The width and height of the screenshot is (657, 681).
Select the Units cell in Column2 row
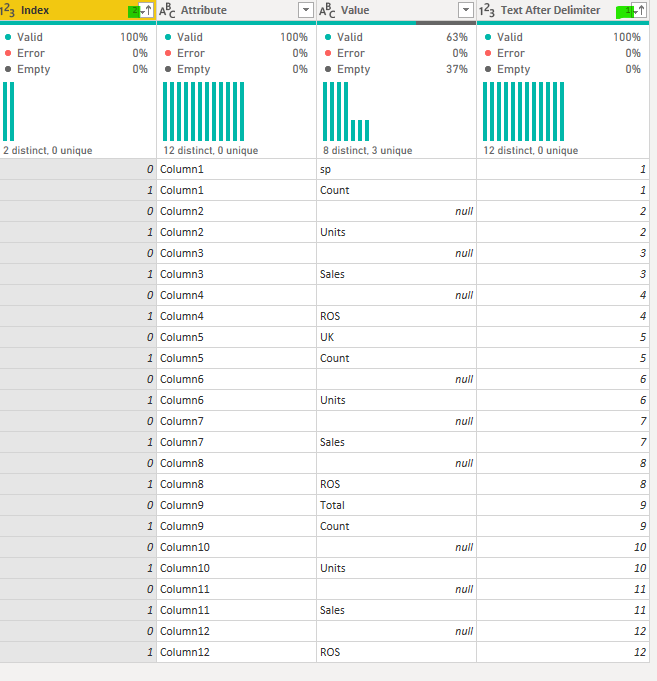[396, 232]
